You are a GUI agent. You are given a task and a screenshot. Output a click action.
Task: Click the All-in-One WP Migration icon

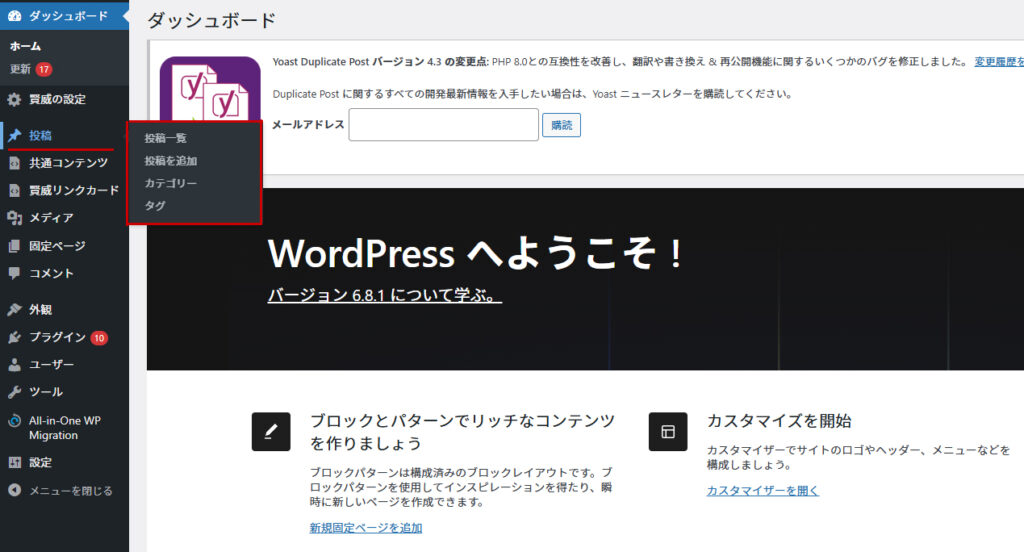[15, 422]
